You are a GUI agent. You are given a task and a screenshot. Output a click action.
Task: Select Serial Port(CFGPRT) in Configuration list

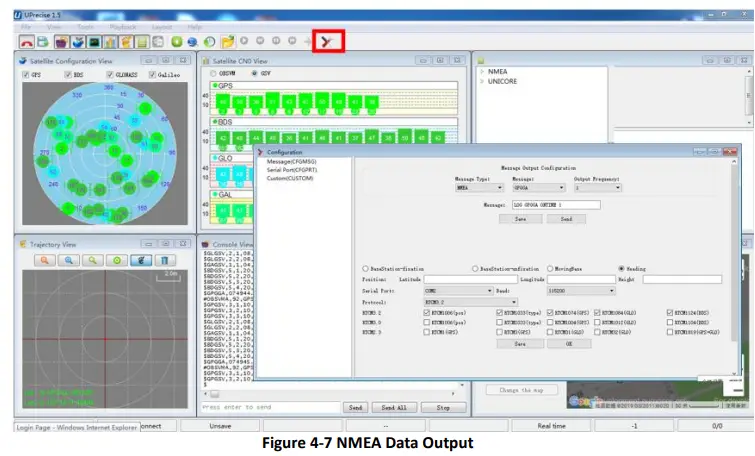(292, 170)
